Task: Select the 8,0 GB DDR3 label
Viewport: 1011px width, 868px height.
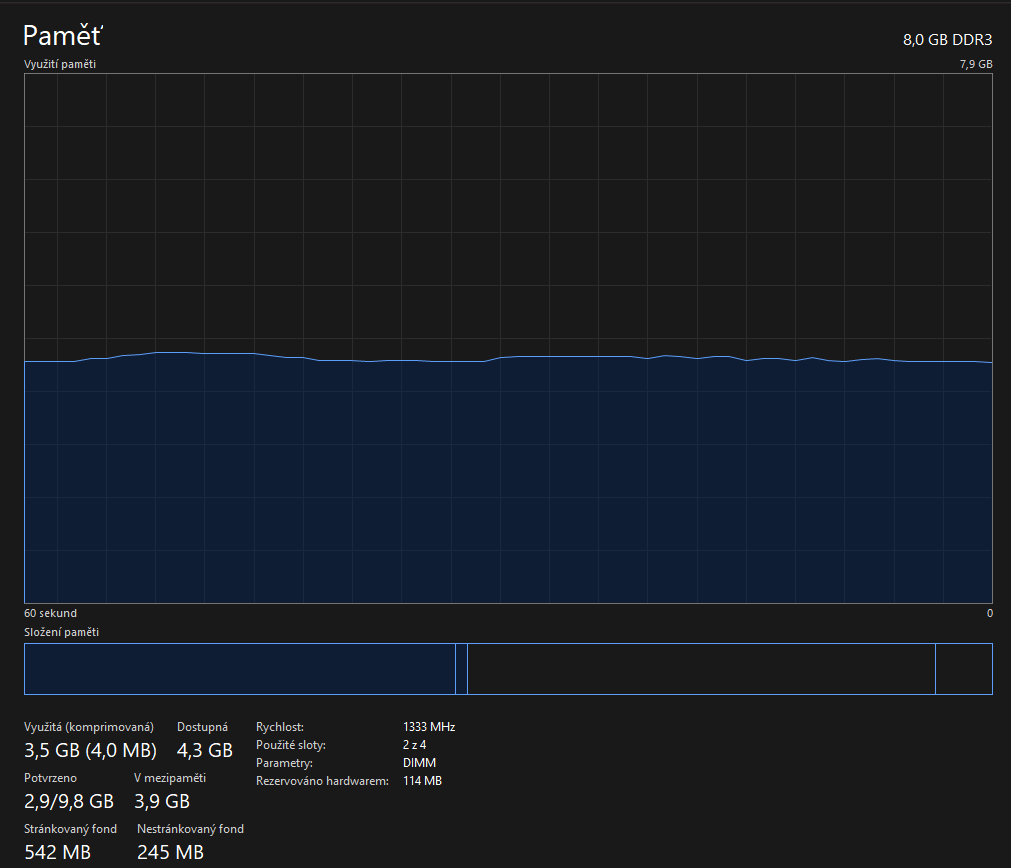Action: click(947, 40)
